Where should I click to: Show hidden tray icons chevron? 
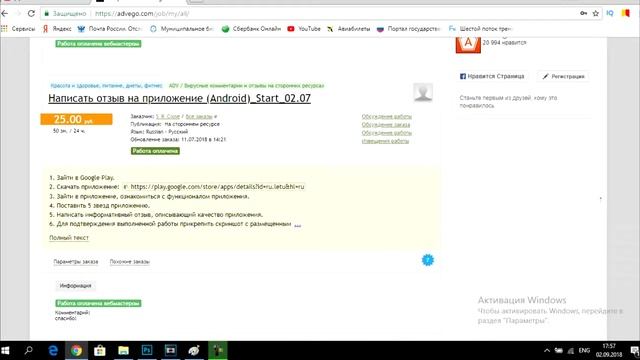[547, 351]
